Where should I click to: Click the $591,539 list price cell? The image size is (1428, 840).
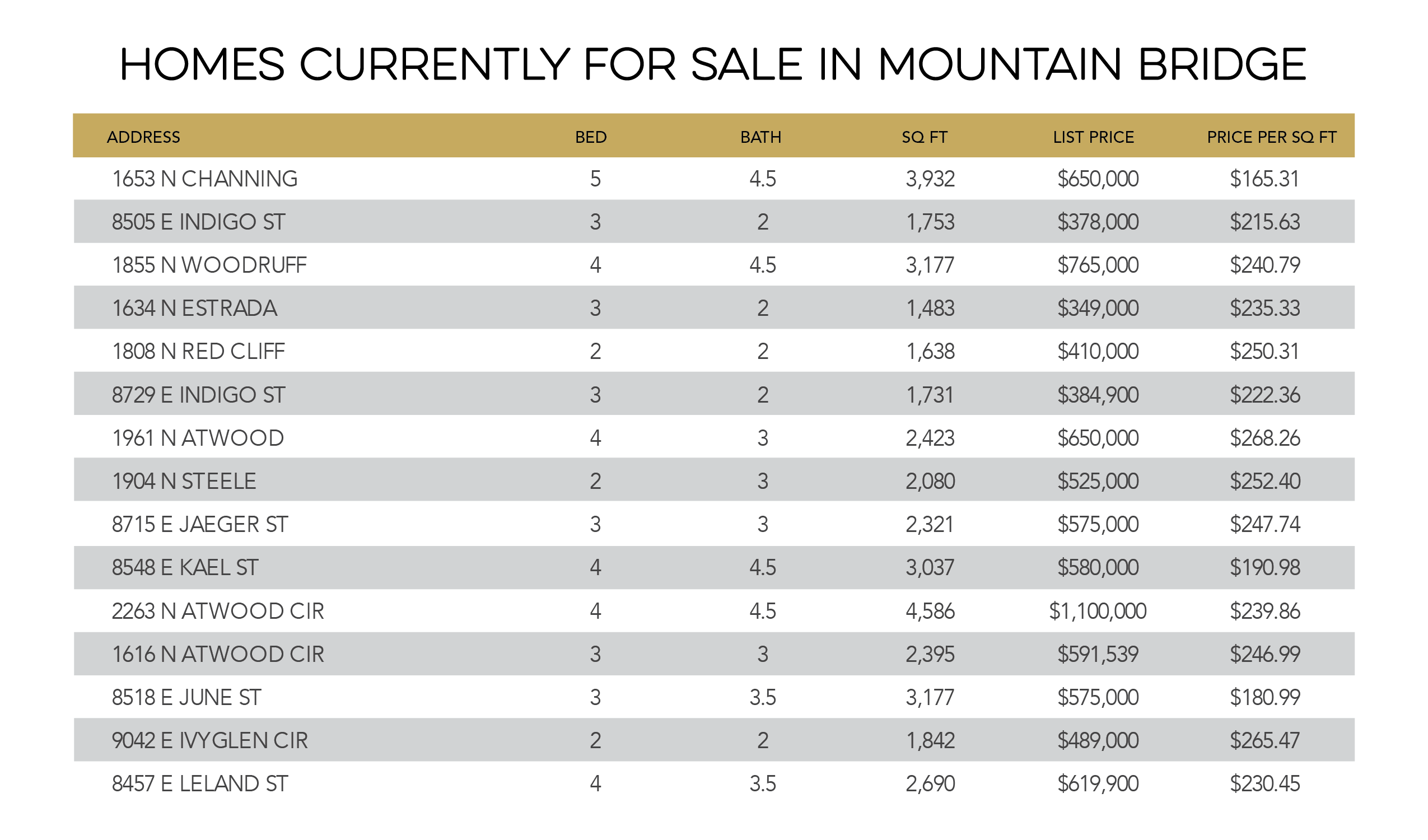[x=1098, y=654]
